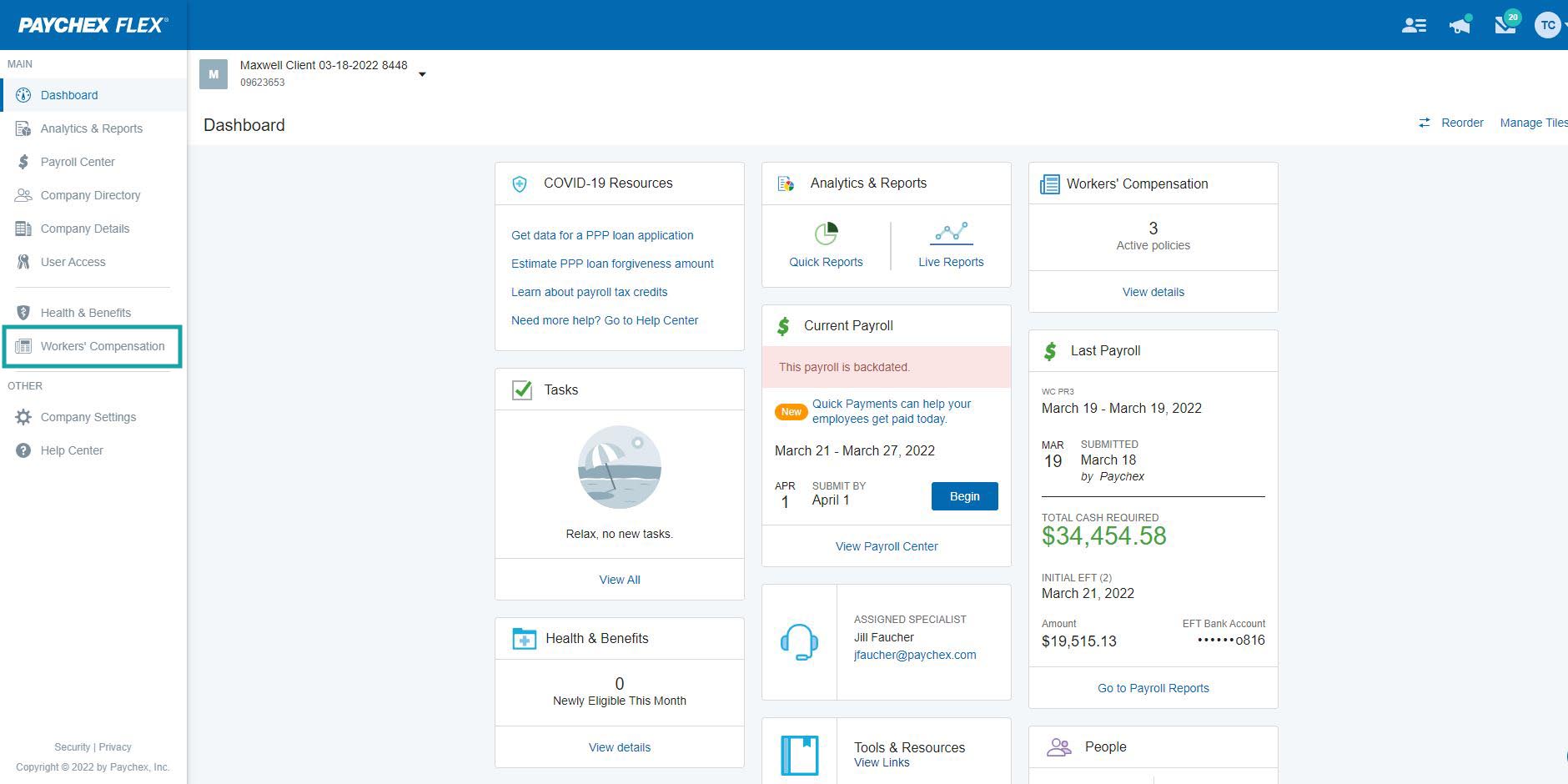Click Live Reports link text
Screen dimensions: 1568x784
(x=951, y=262)
